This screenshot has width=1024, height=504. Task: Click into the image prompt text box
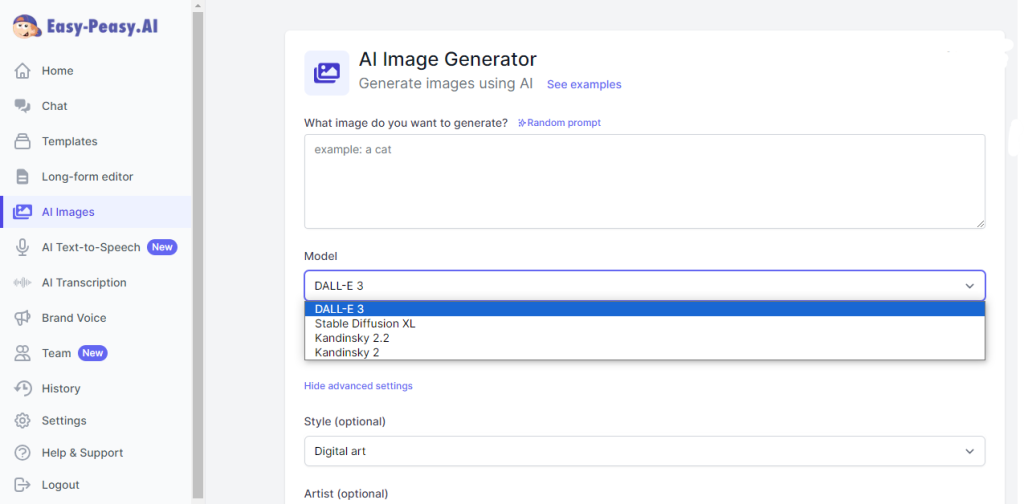[644, 181]
